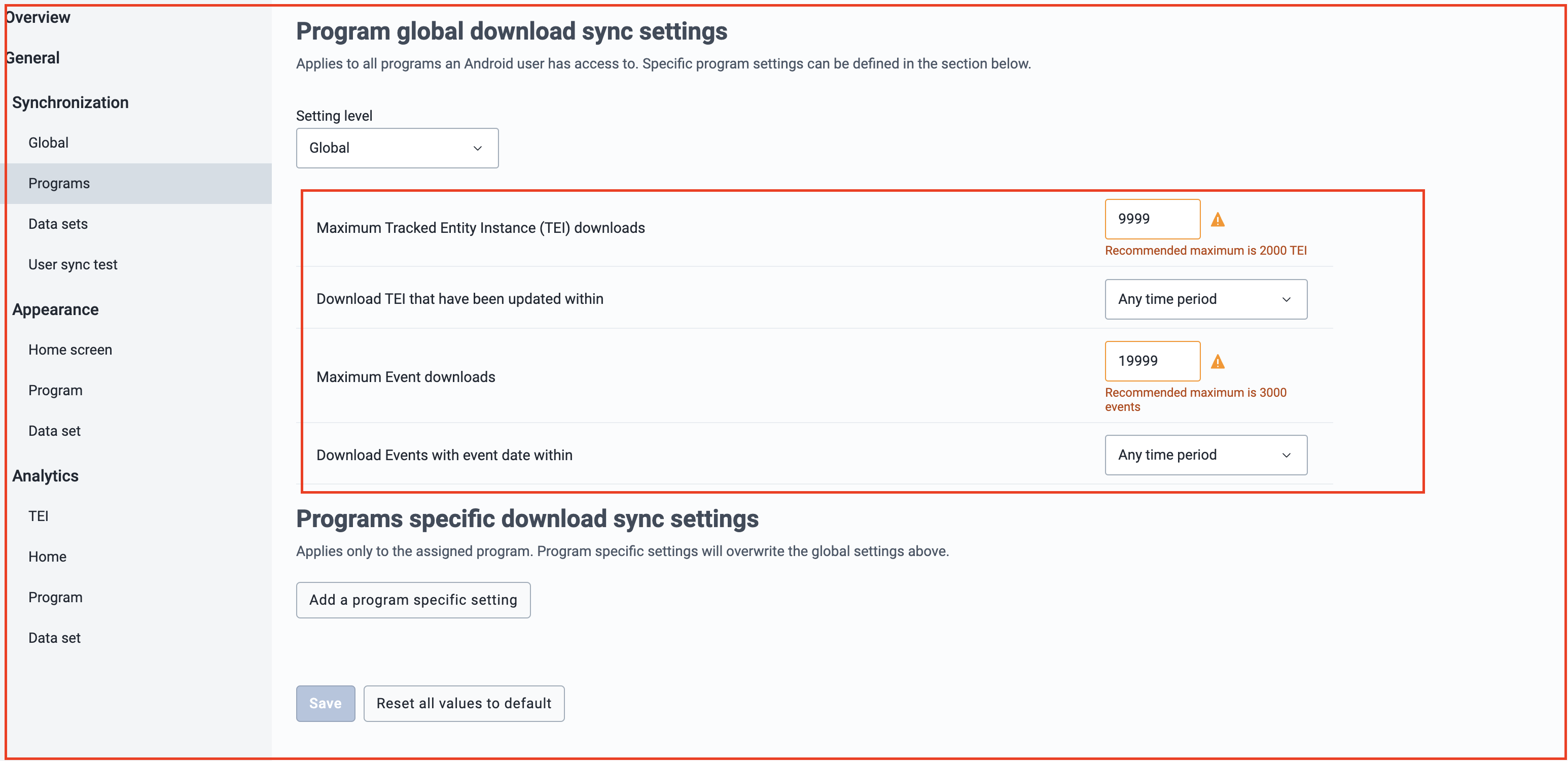Open the Setting level Global dropdown
Viewport: 1568px width, 761px height.
point(397,148)
